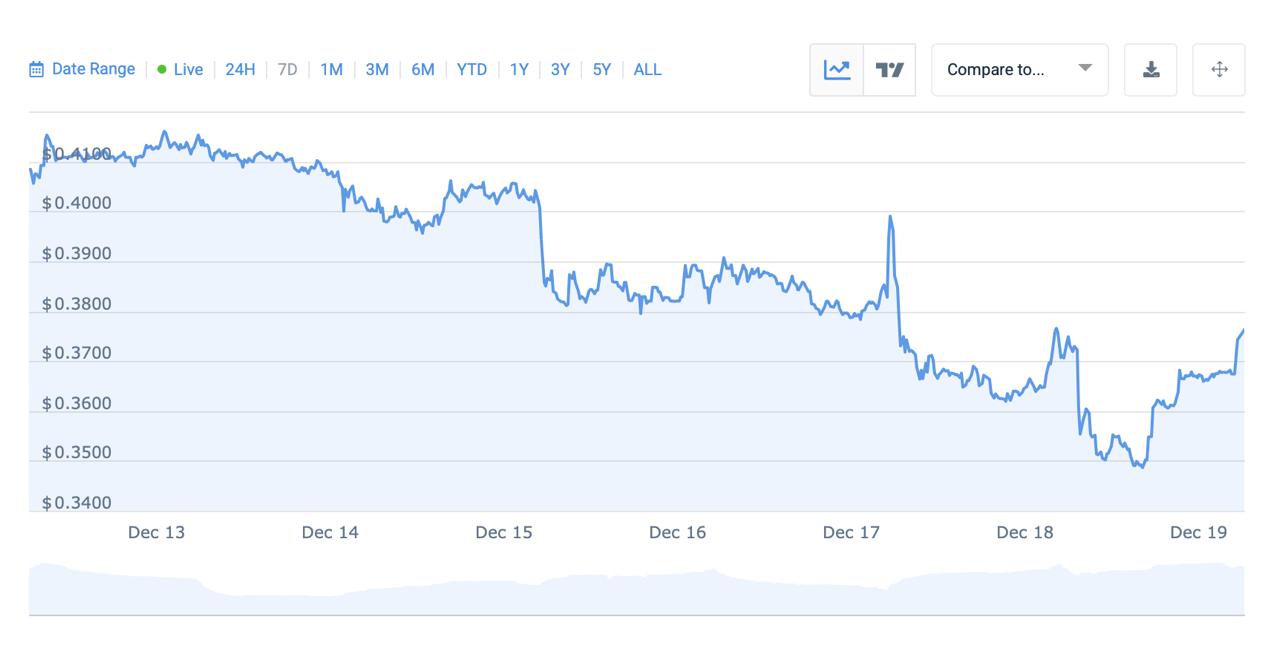Open the 1Y view
This screenshot has width=1280, height=646.
(519, 69)
